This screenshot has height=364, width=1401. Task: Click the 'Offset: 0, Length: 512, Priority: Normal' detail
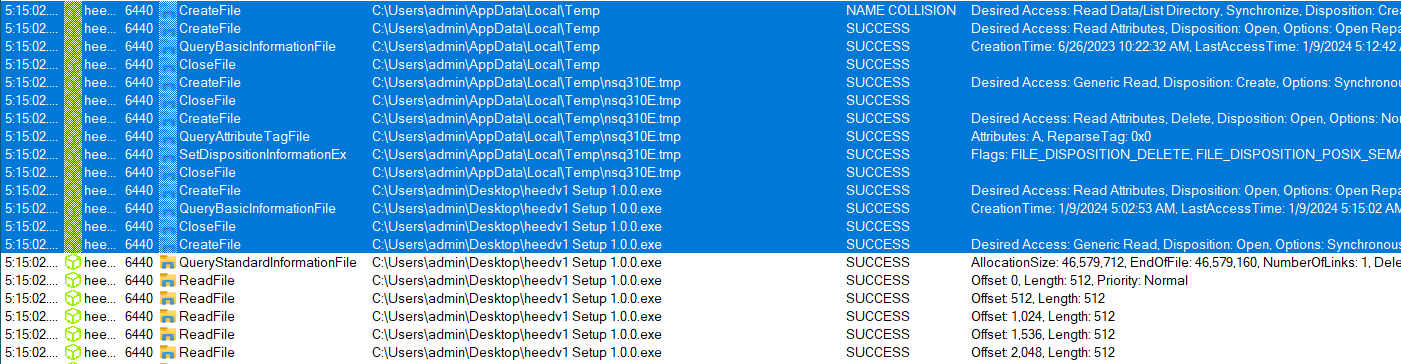click(x=1079, y=280)
